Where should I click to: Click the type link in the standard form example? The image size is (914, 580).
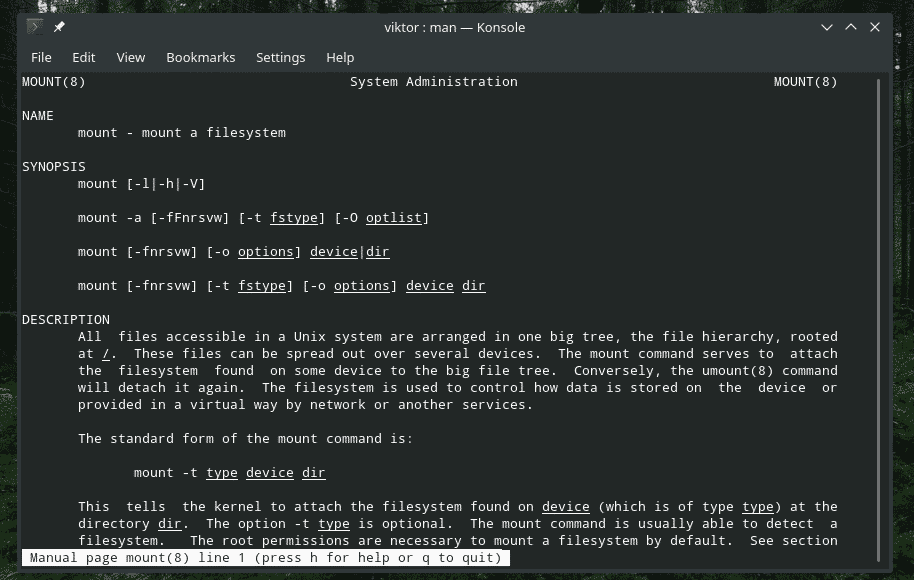click(222, 472)
